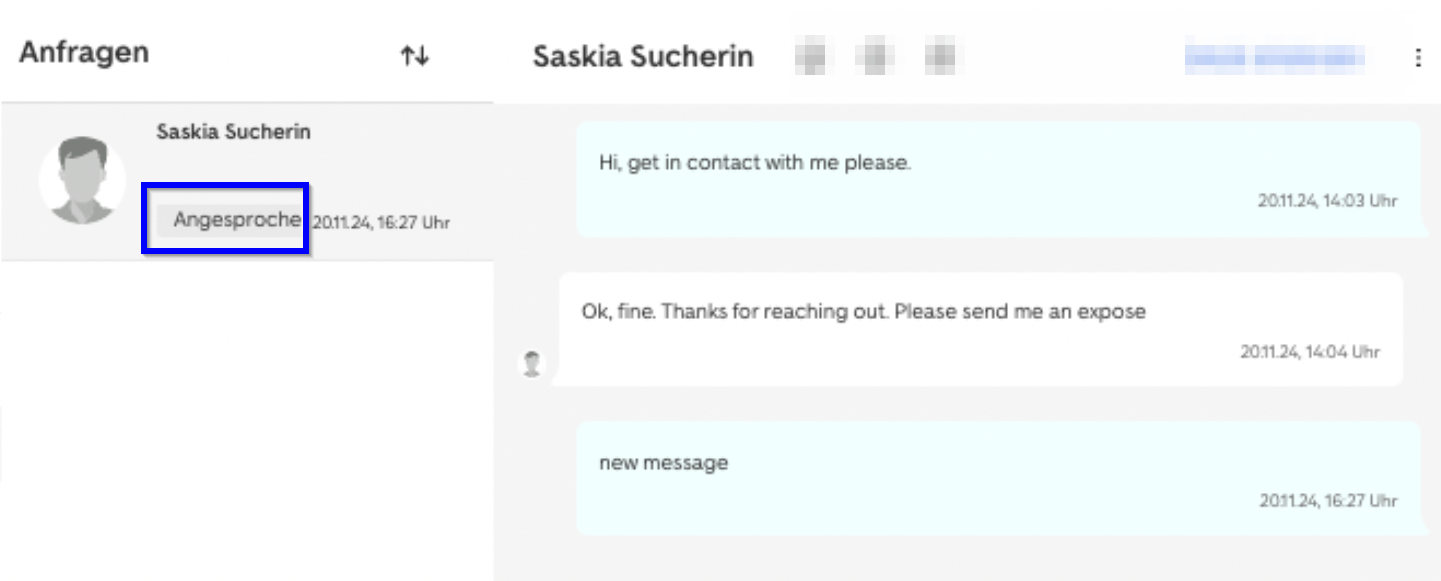This screenshot has height=581, width=1441.
Task: Select the 'new message' chat bubble
Action: (x=1000, y=478)
